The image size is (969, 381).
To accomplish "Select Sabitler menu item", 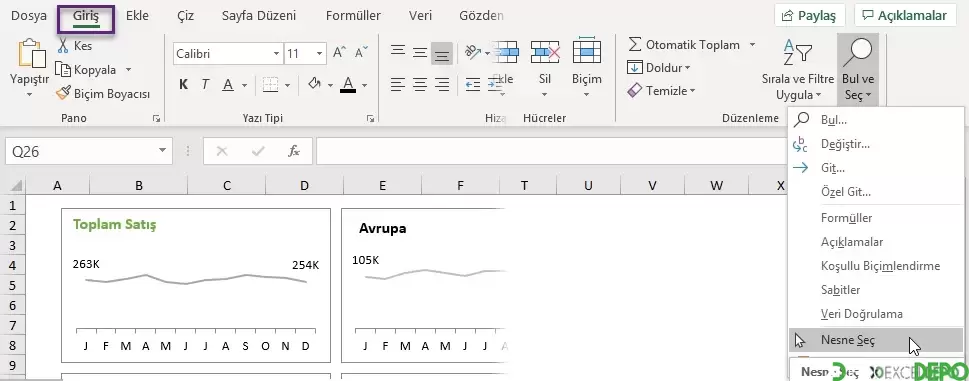I will coord(876,290).
